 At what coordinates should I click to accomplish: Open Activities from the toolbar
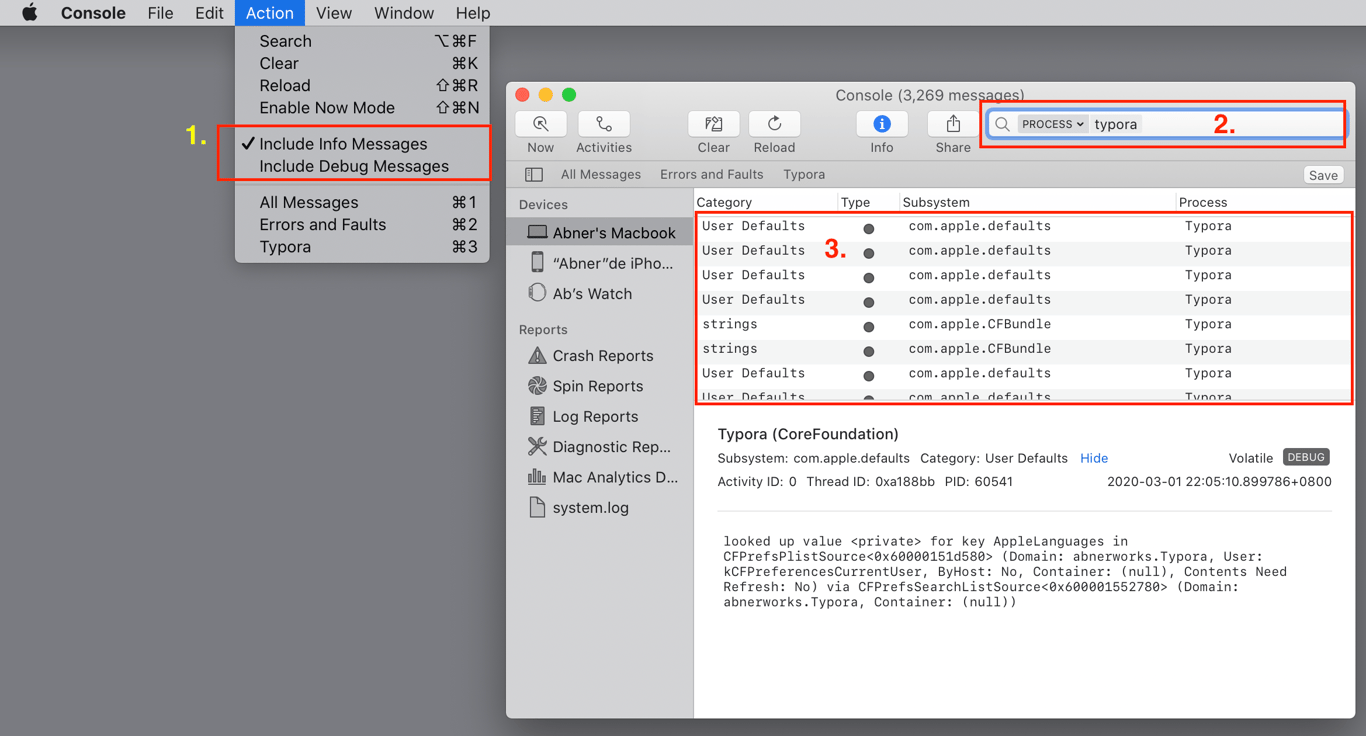[x=604, y=124]
